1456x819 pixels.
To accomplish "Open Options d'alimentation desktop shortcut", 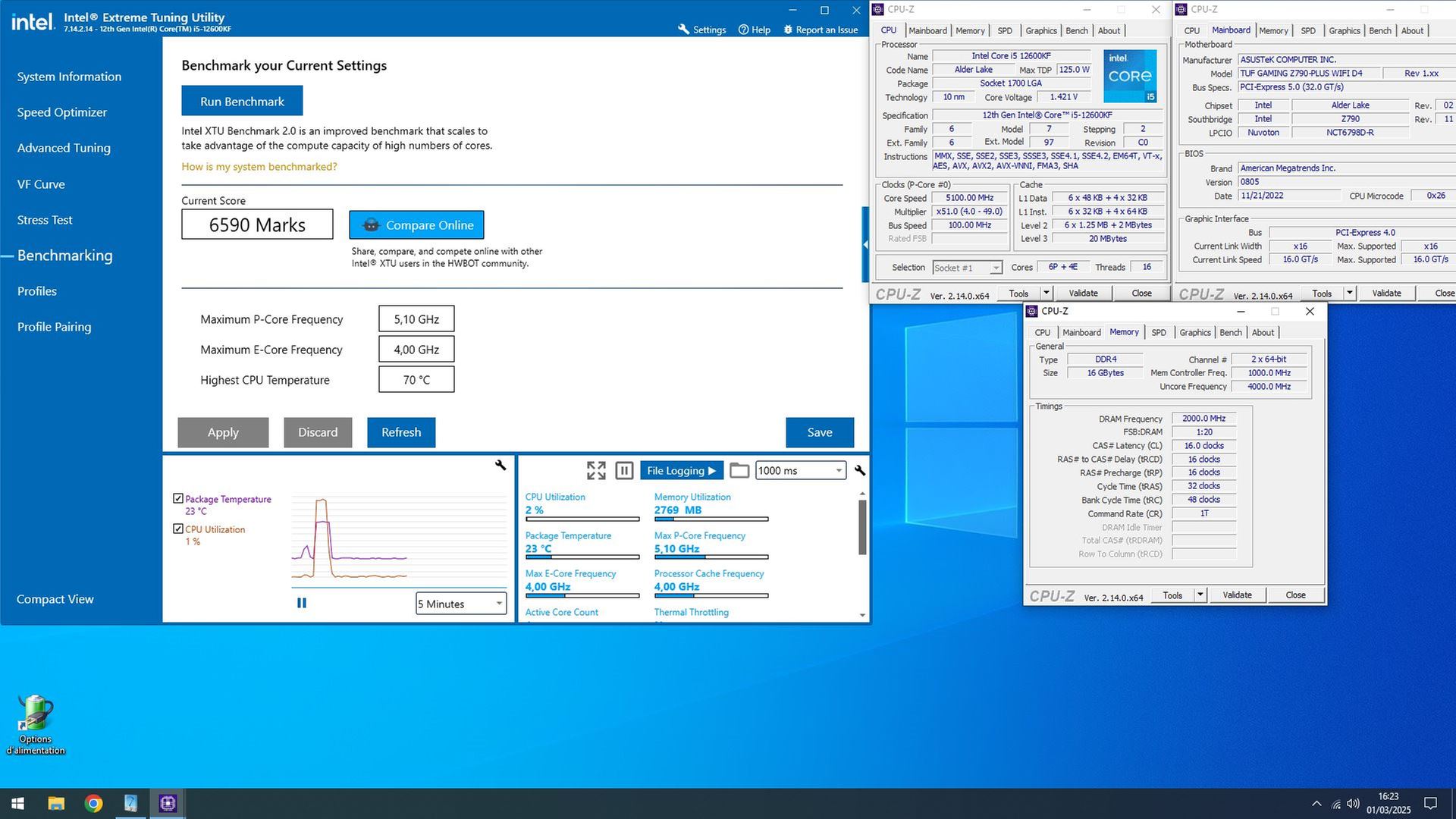I will (x=36, y=725).
